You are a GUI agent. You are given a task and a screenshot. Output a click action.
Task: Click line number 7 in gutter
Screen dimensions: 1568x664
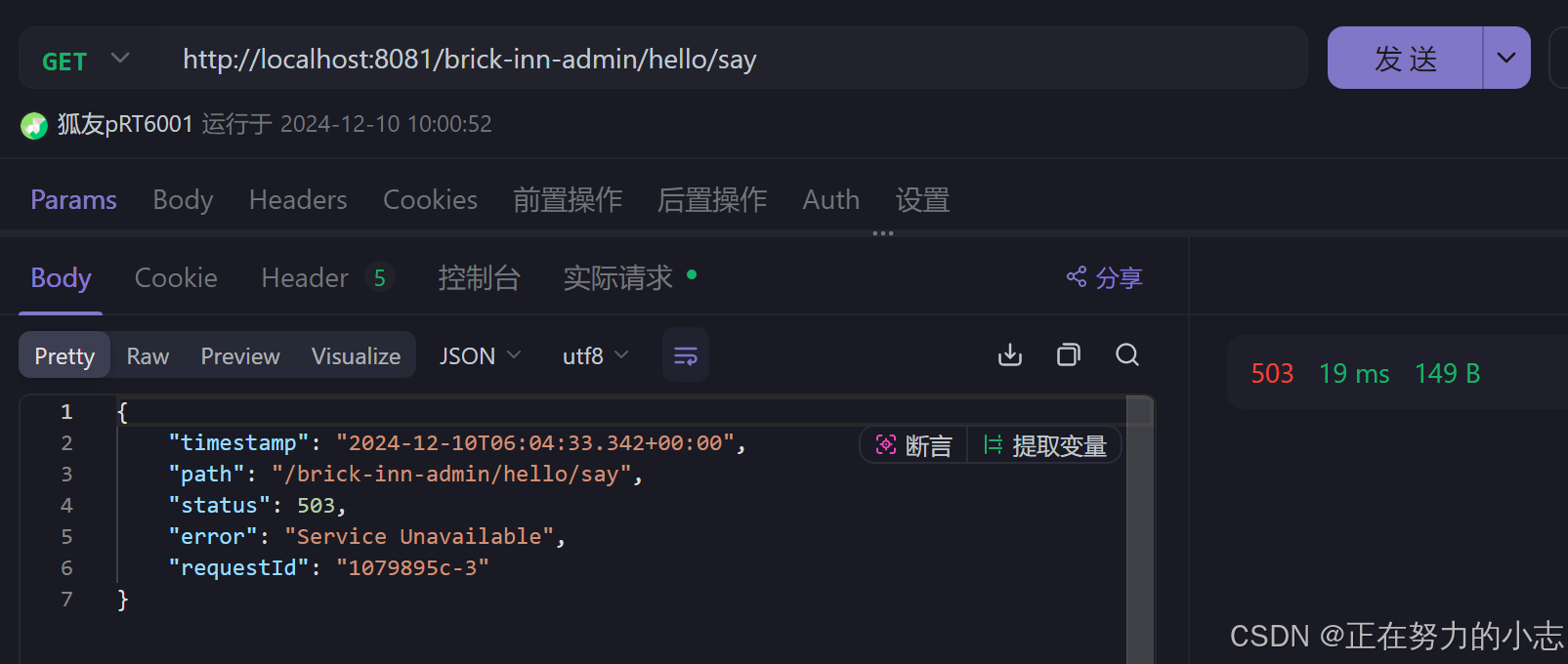click(66, 599)
